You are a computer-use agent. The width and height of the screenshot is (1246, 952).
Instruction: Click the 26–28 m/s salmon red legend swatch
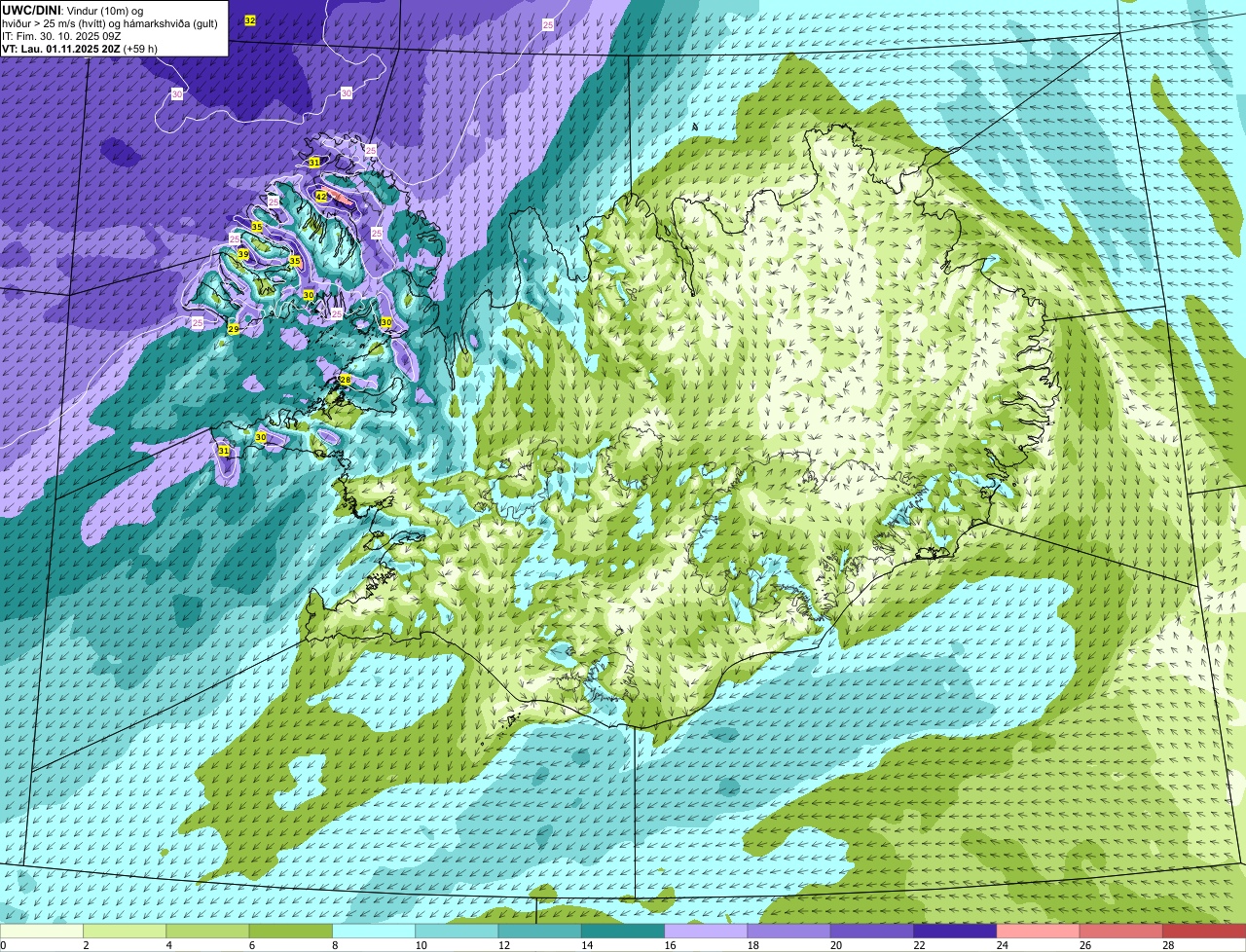1121,932
